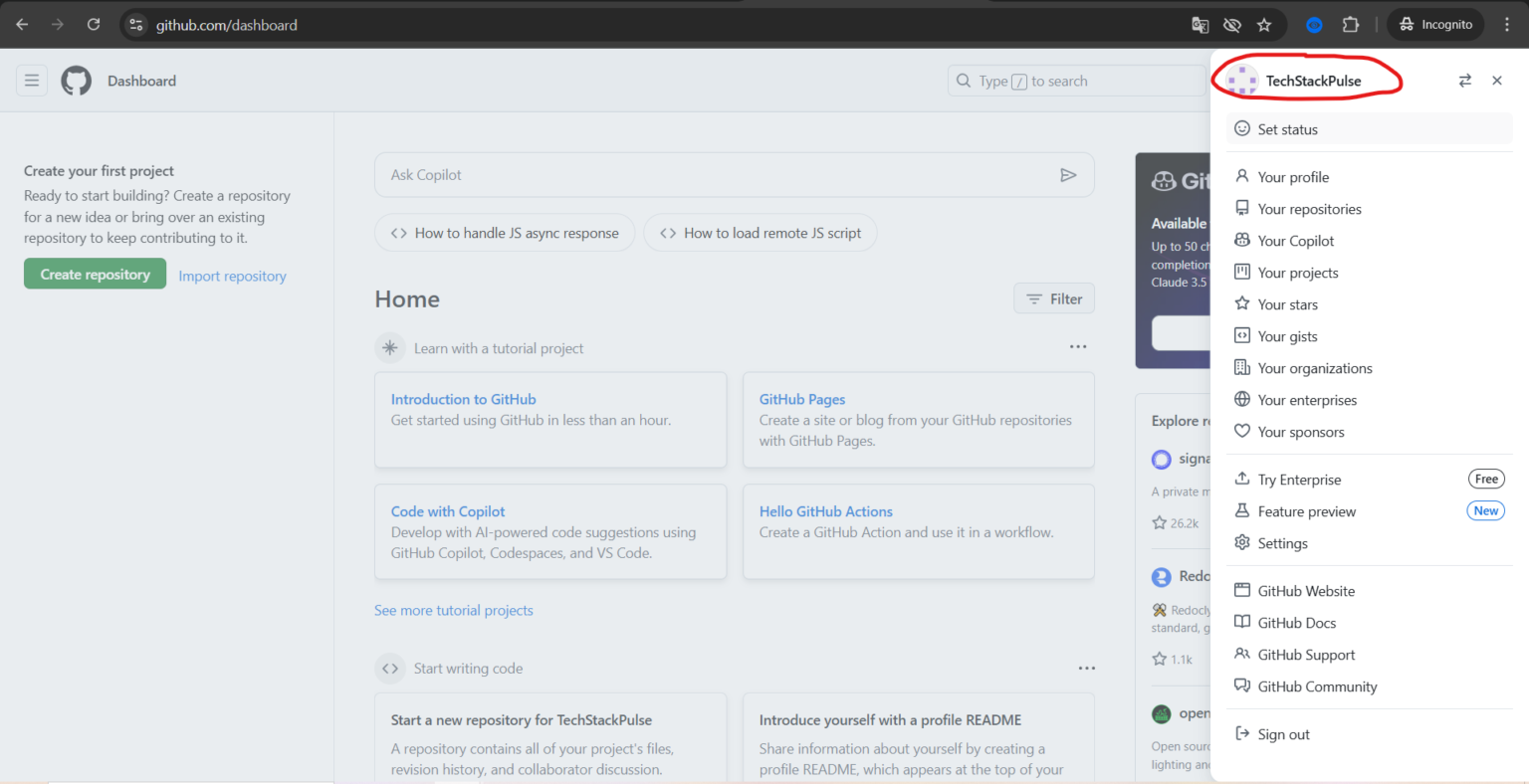Viewport: 1529px width, 784px height.
Task: Click the browser extensions puzzle icon
Action: coord(1351,24)
